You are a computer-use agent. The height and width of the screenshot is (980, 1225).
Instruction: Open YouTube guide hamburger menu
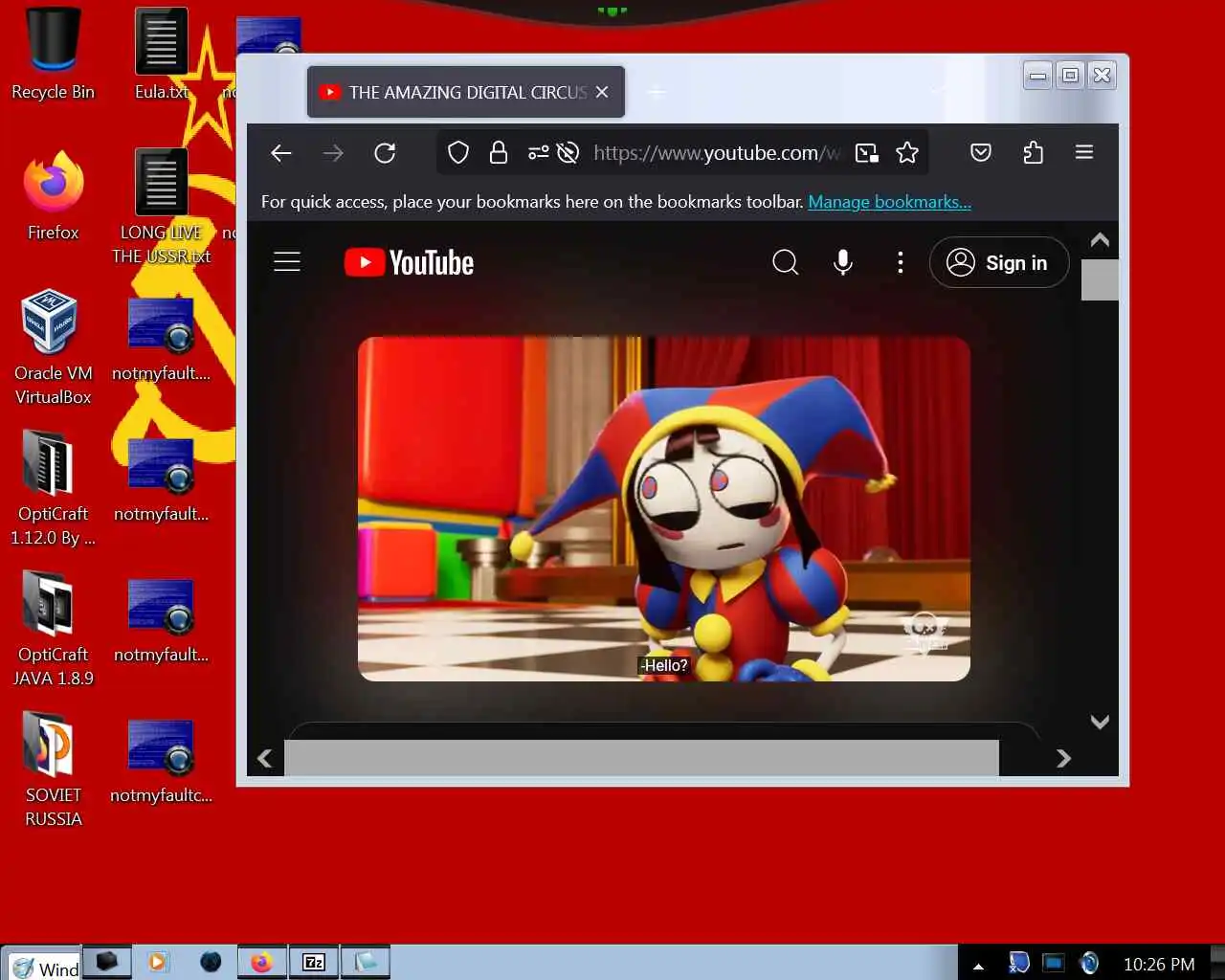pos(287,262)
